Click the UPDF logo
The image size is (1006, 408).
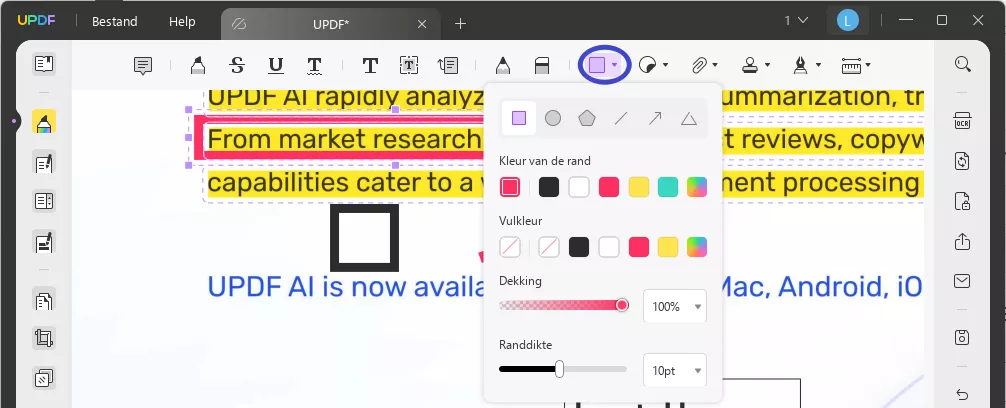pos(37,21)
